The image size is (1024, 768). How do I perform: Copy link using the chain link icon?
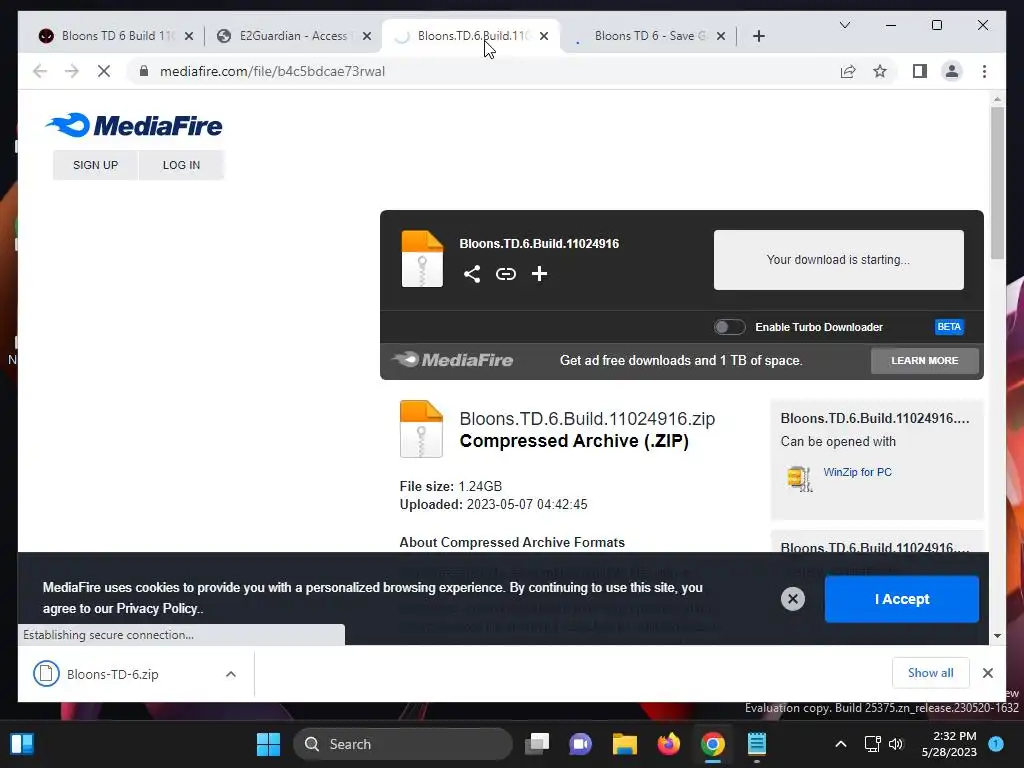click(x=505, y=274)
